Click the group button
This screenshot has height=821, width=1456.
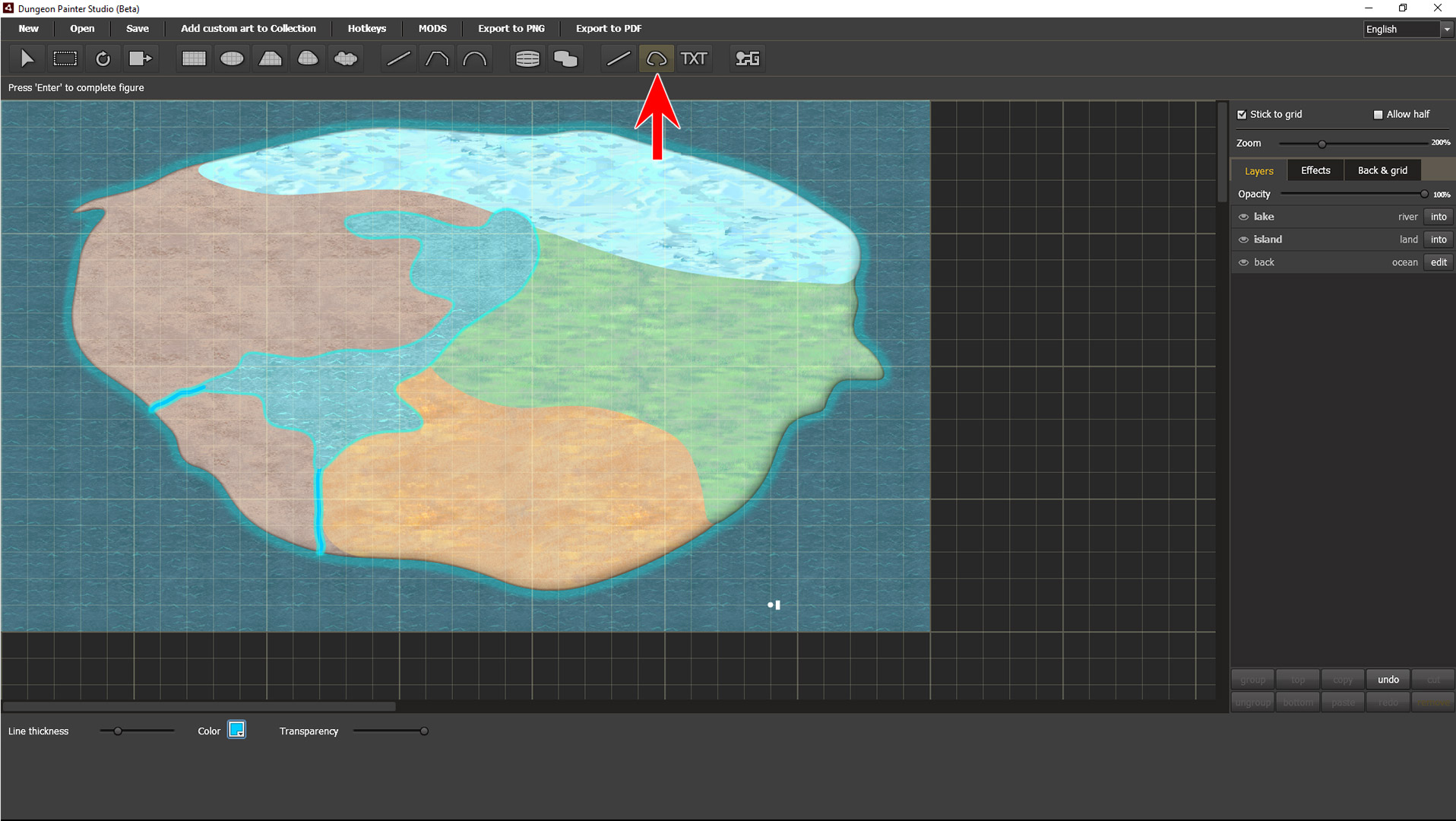pos(1253,680)
